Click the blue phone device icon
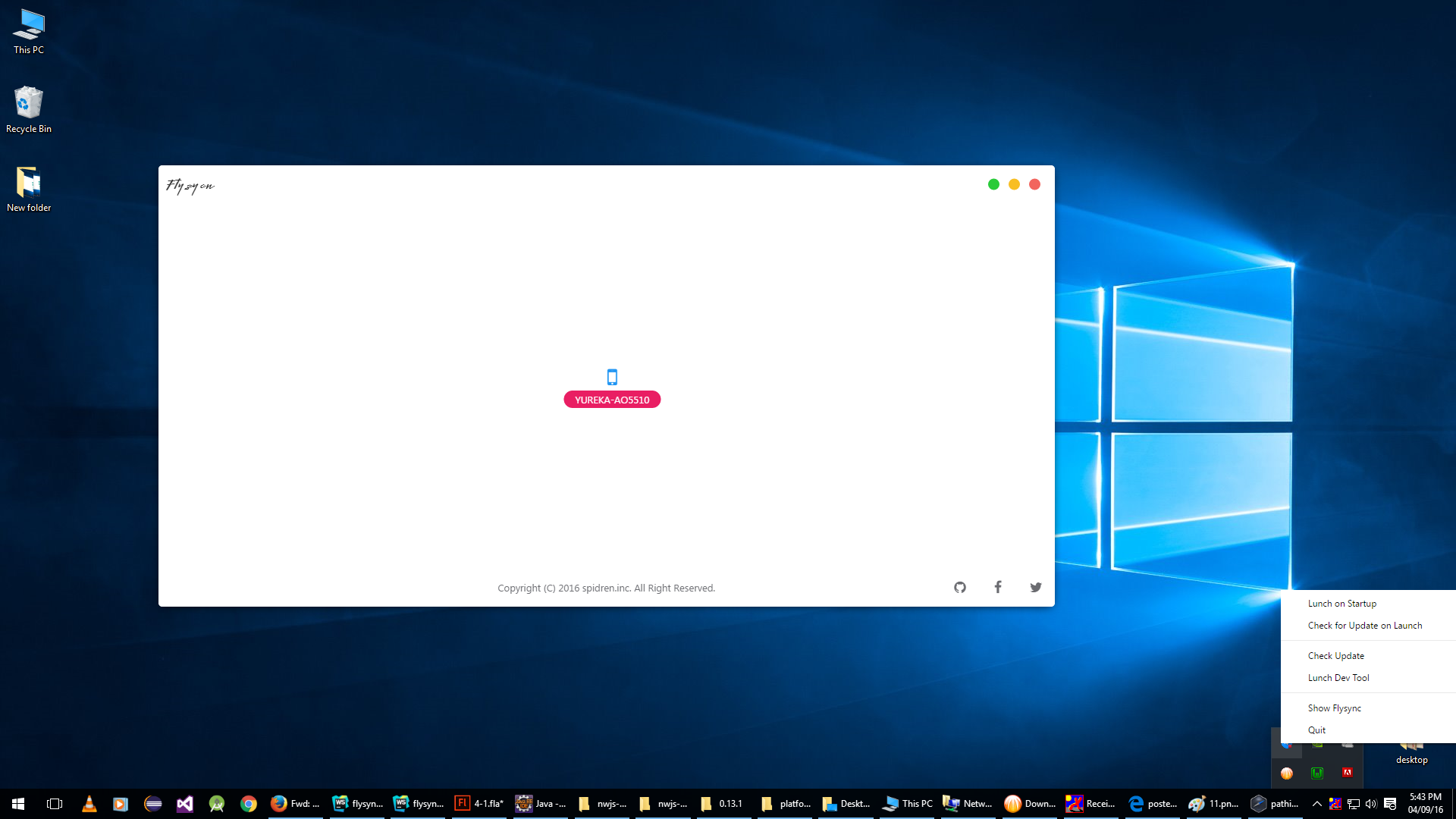 click(x=612, y=377)
